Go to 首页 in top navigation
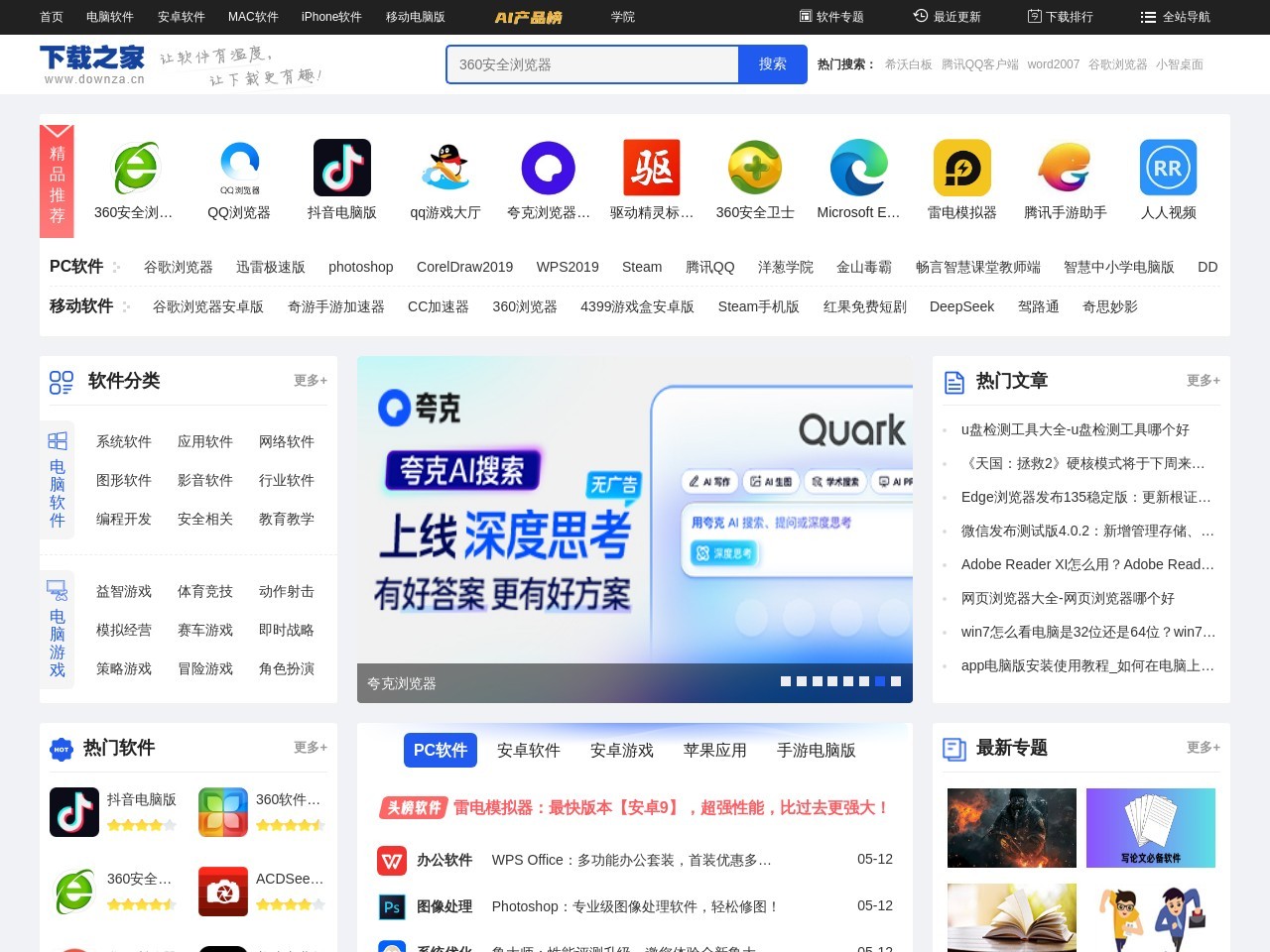The image size is (1270, 952). tap(52, 17)
